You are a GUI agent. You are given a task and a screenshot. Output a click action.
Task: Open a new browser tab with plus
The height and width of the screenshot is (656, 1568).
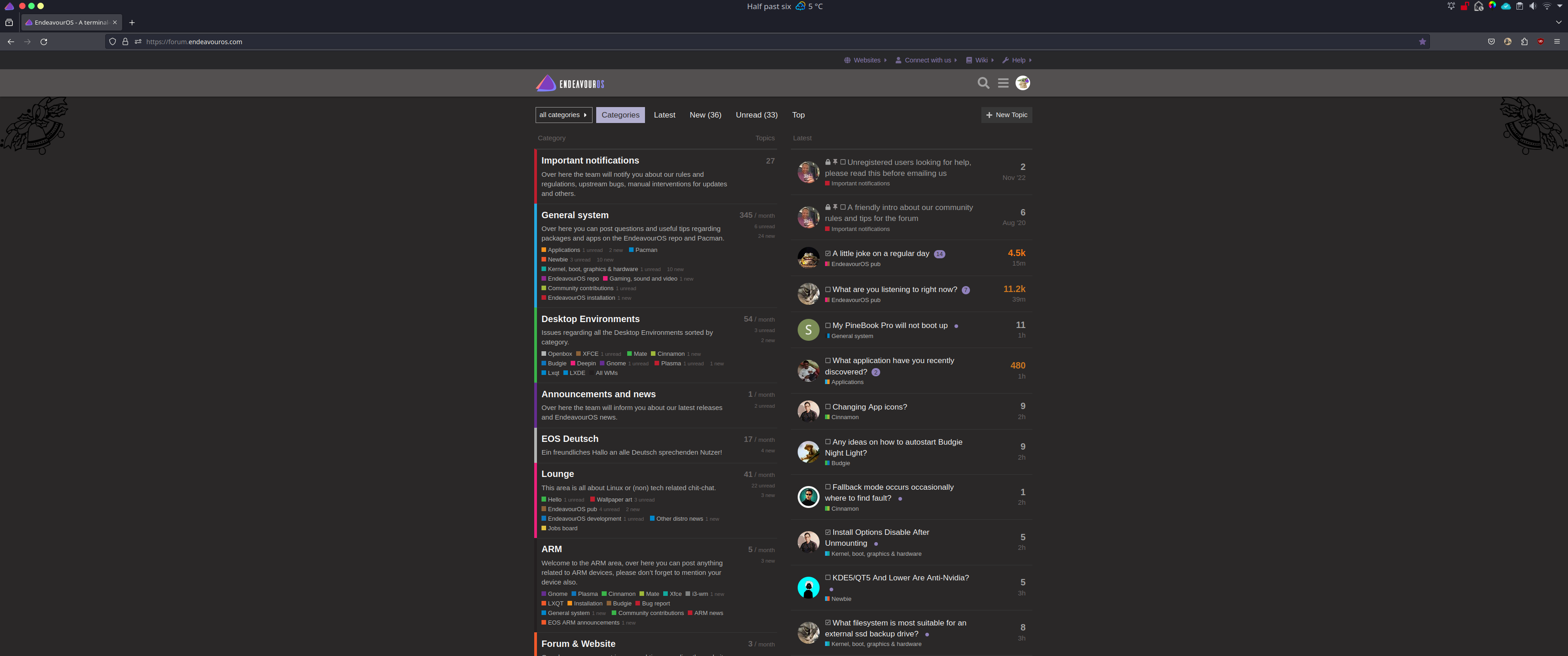point(132,22)
